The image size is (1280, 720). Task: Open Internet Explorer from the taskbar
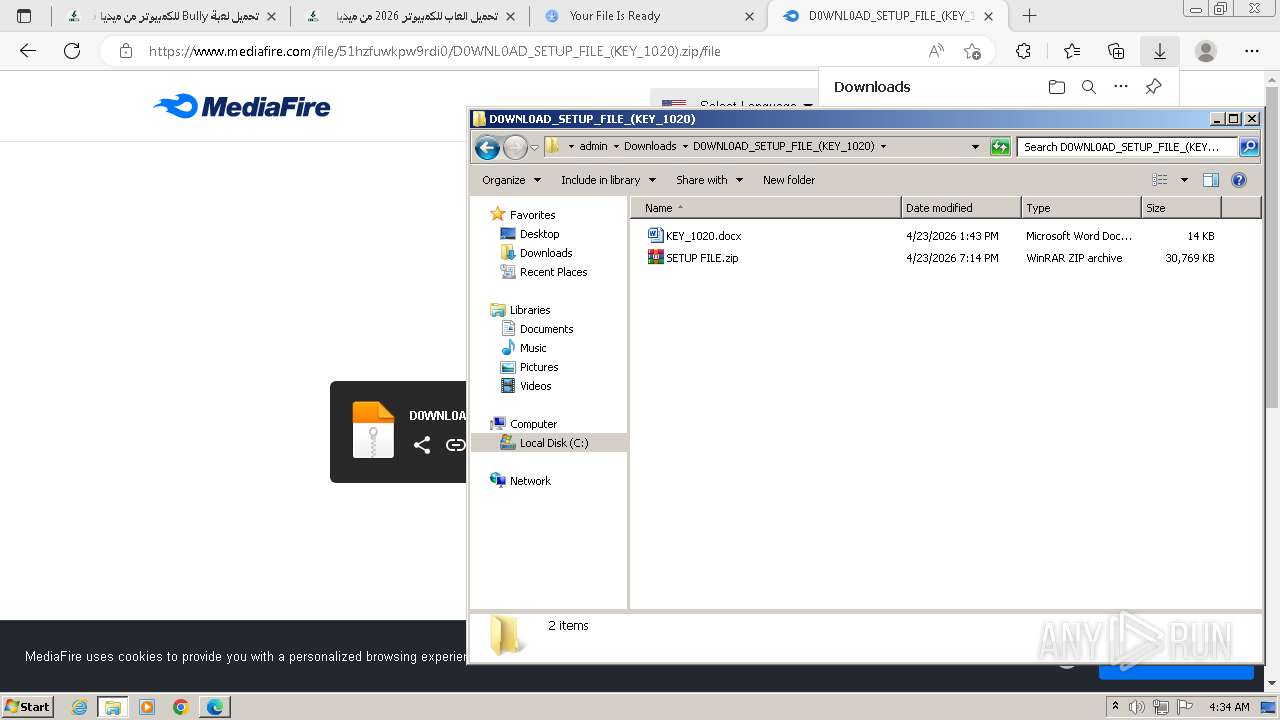[x=80, y=707]
